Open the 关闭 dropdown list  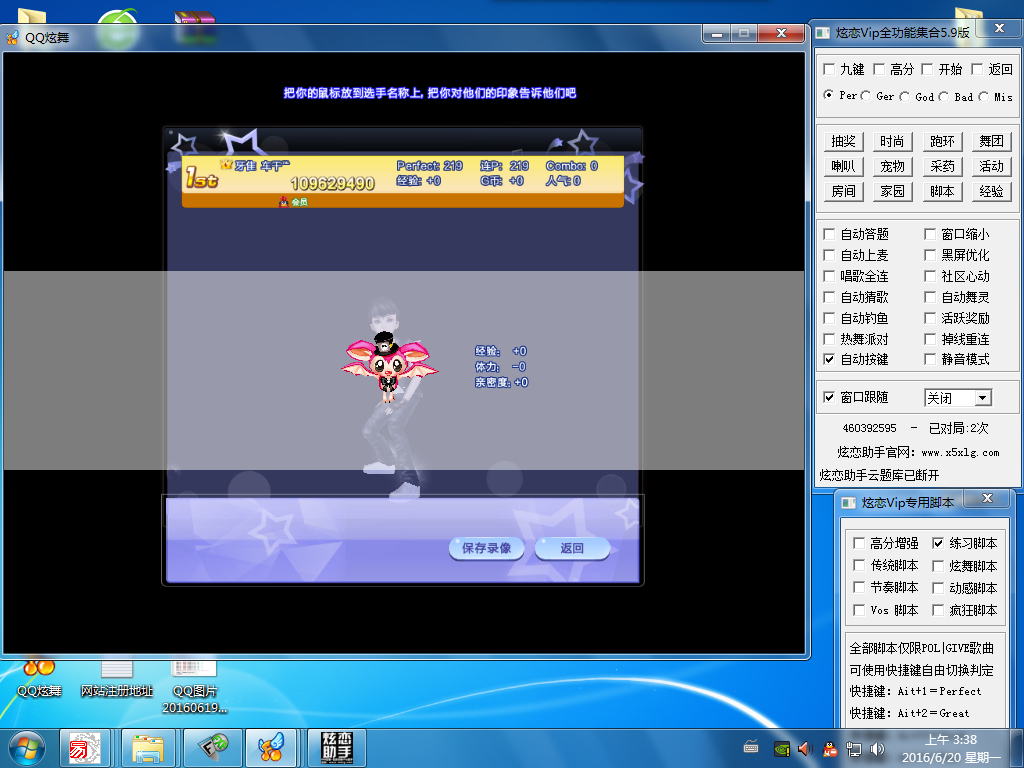click(x=982, y=398)
